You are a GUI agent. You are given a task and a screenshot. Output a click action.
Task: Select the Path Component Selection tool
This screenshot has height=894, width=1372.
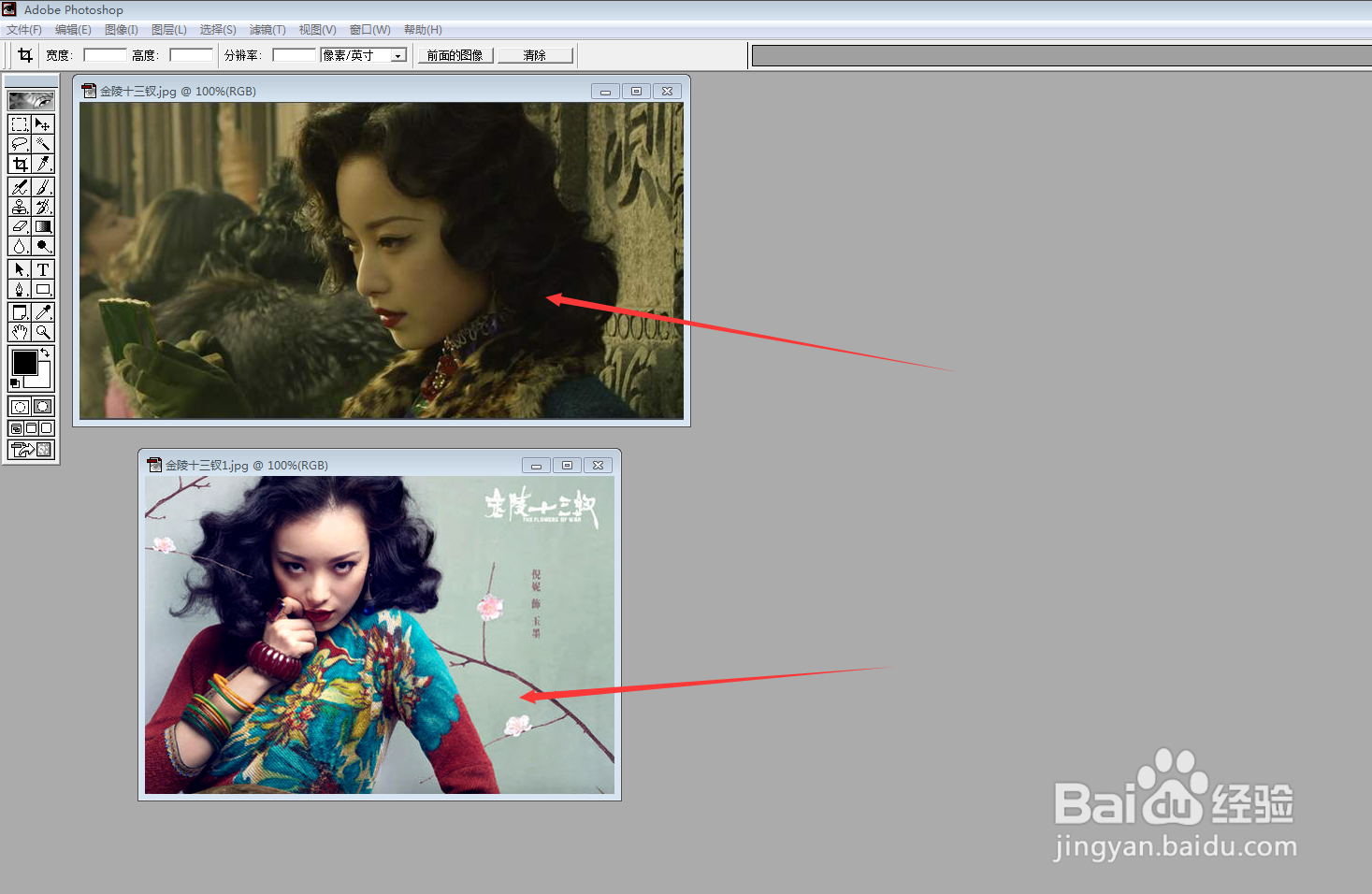tap(20, 269)
